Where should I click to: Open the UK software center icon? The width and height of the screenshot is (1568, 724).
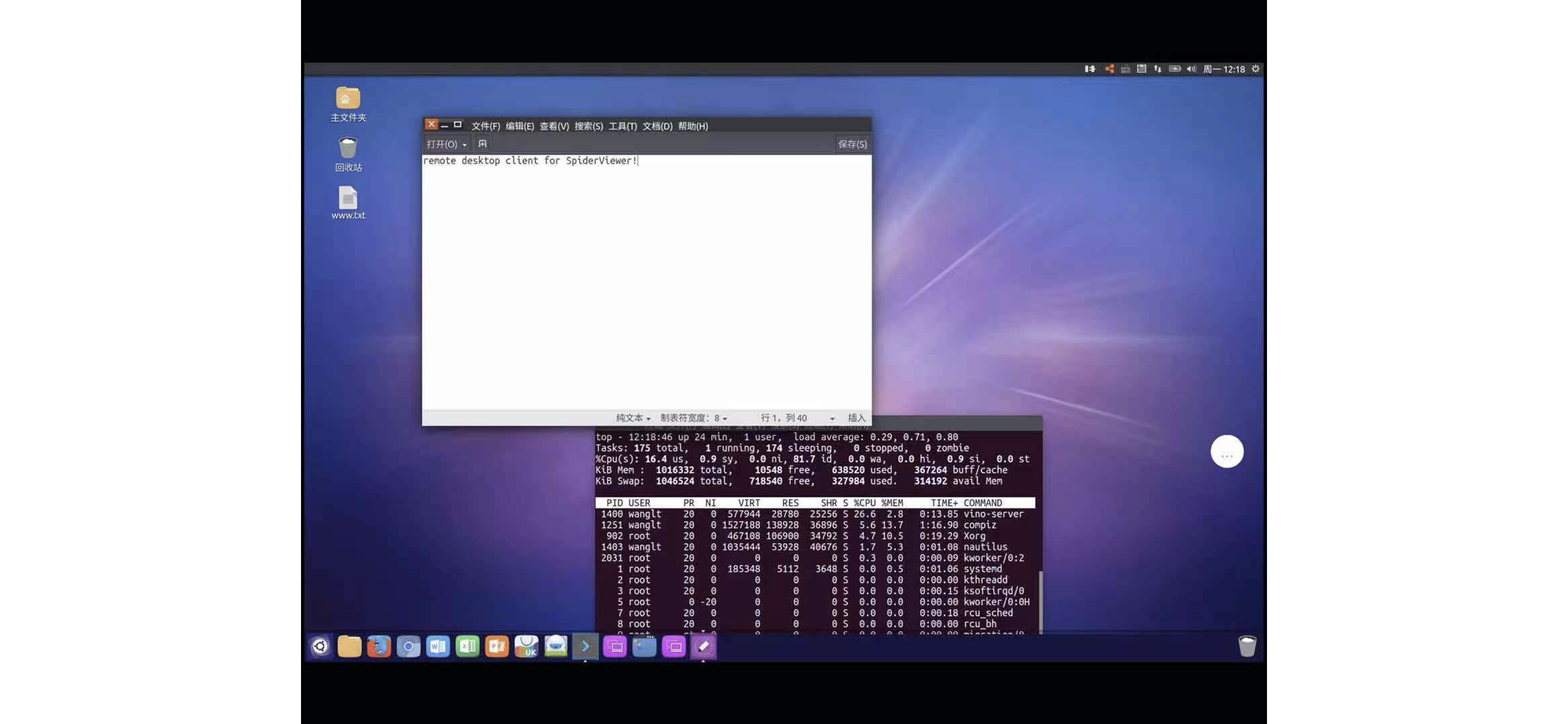tap(527, 646)
